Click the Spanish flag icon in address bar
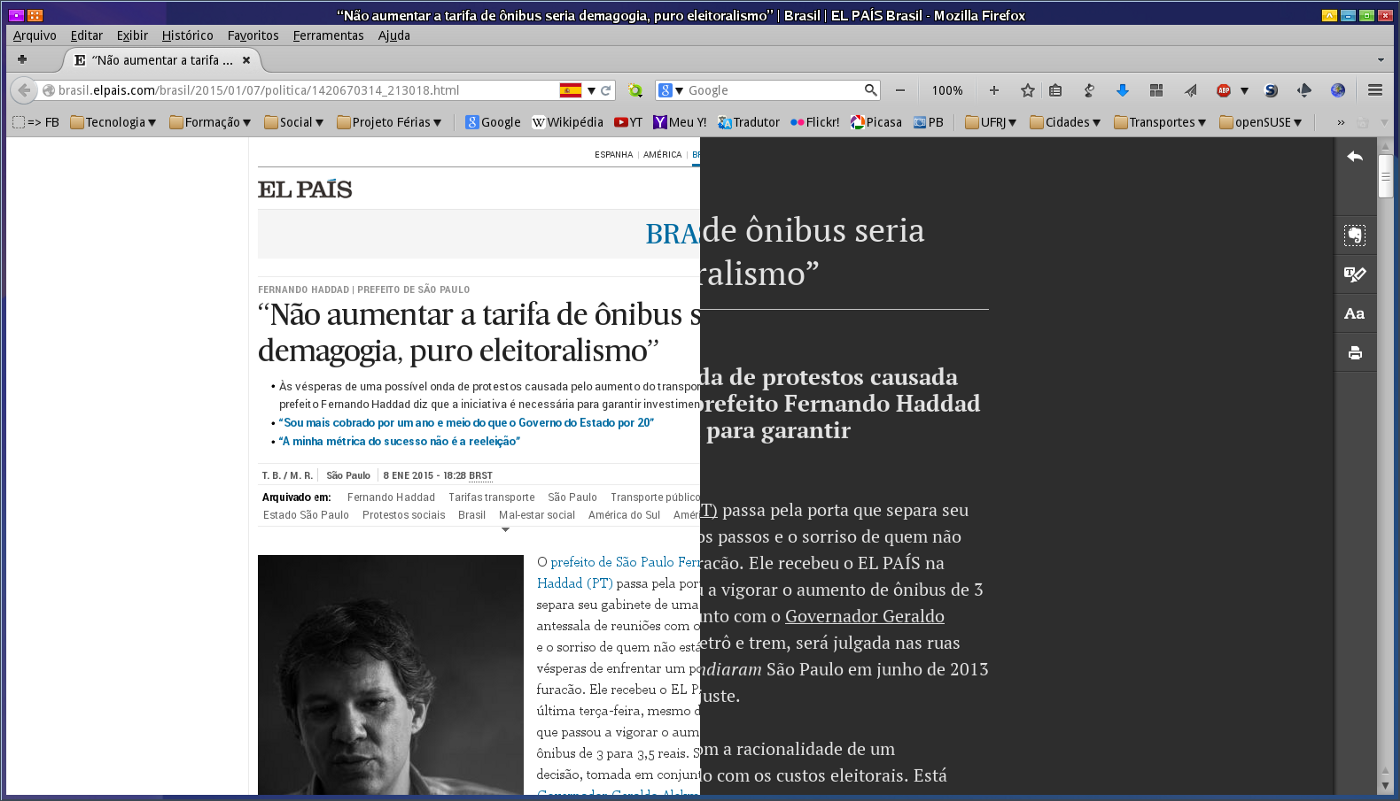The width and height of the screenshot is (1400, 801). pos(570,90)
